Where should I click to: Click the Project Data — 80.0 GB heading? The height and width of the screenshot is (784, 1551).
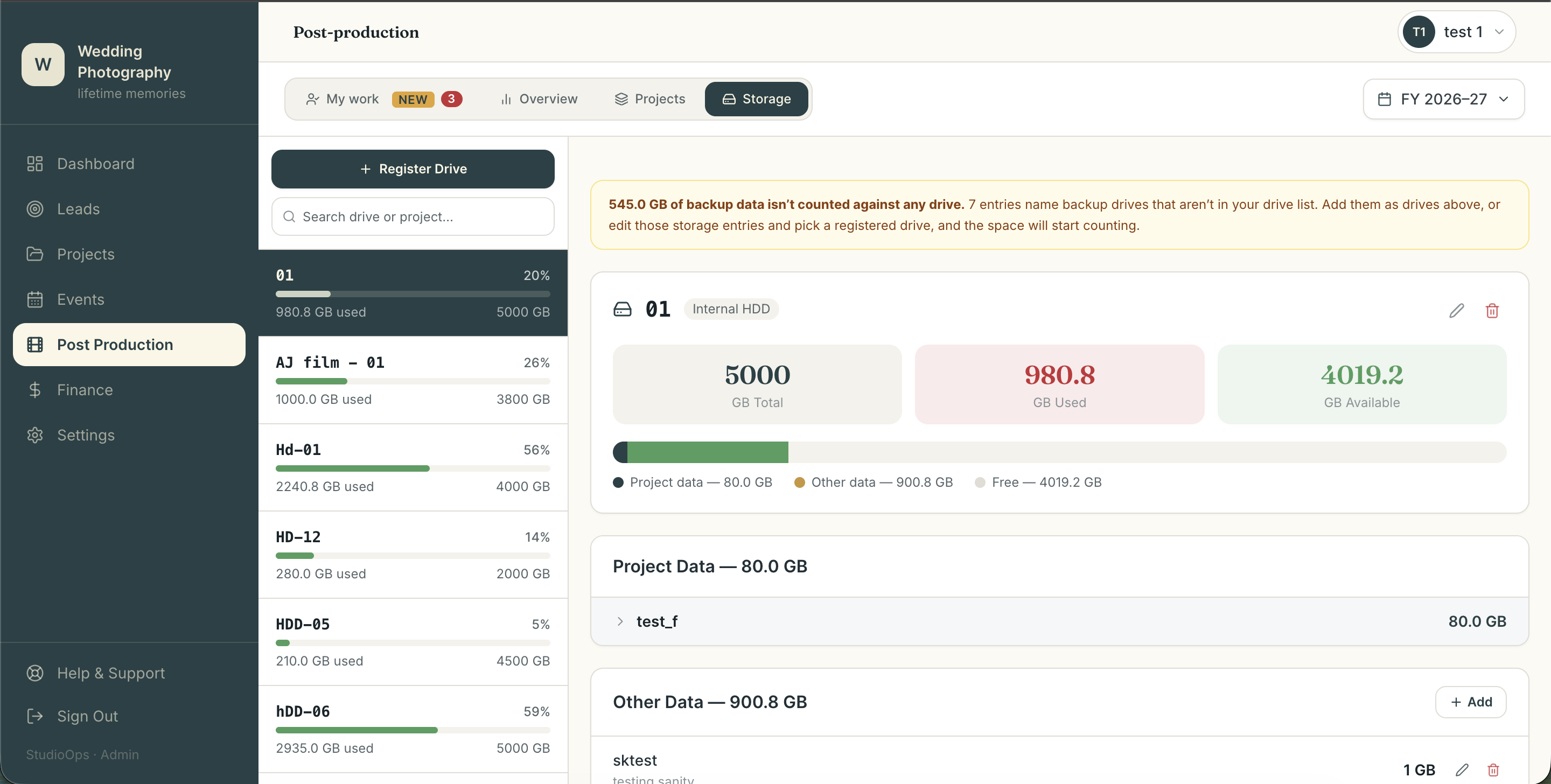[x=710, y=566]
